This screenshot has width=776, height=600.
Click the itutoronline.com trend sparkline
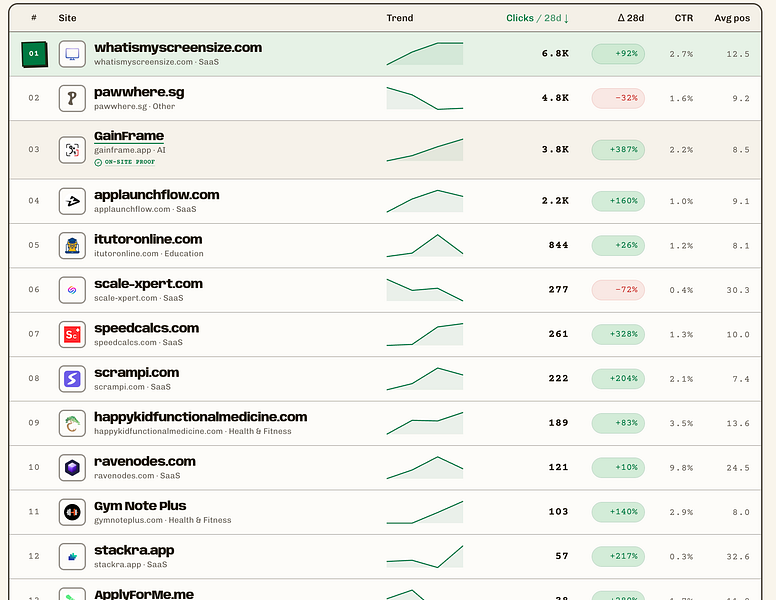[425, 246]
